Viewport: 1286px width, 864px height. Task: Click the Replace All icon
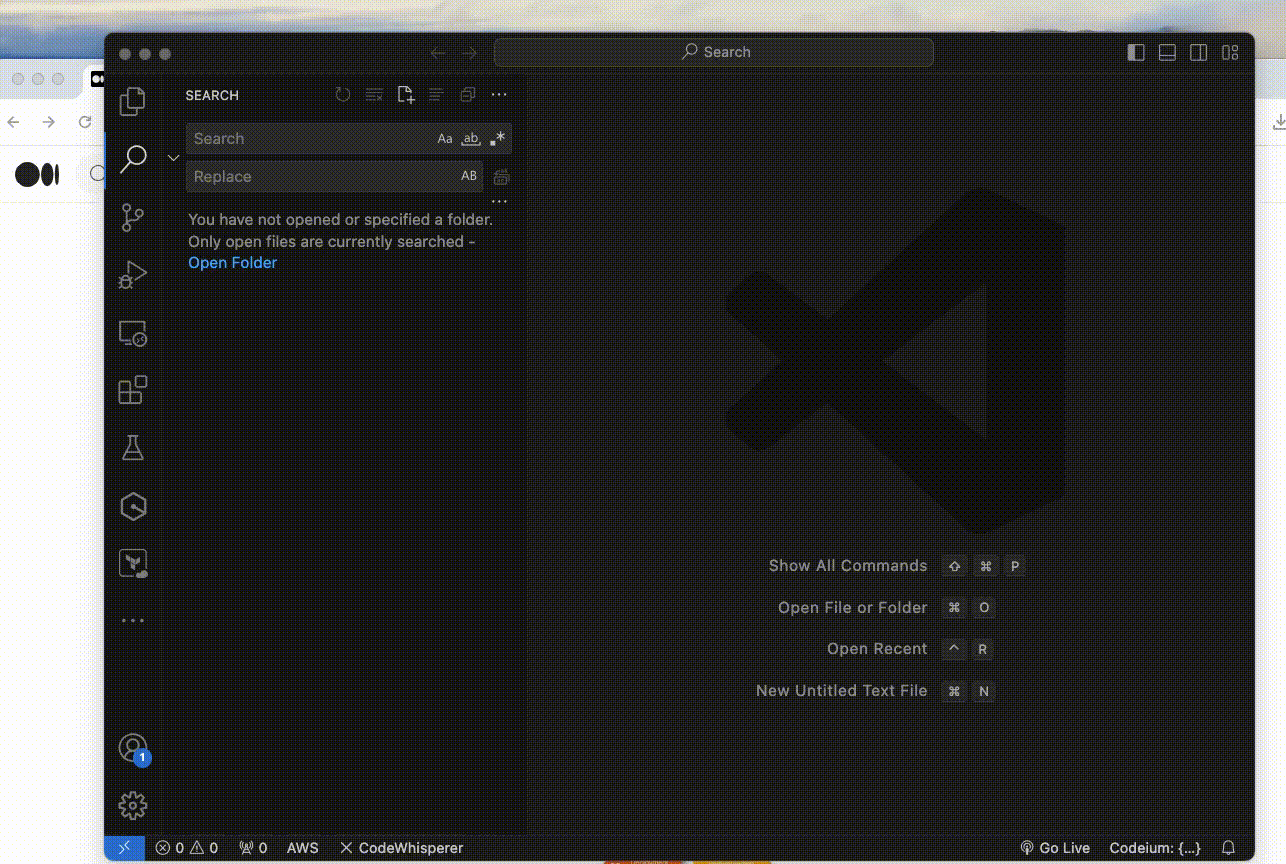pos(502,177)
